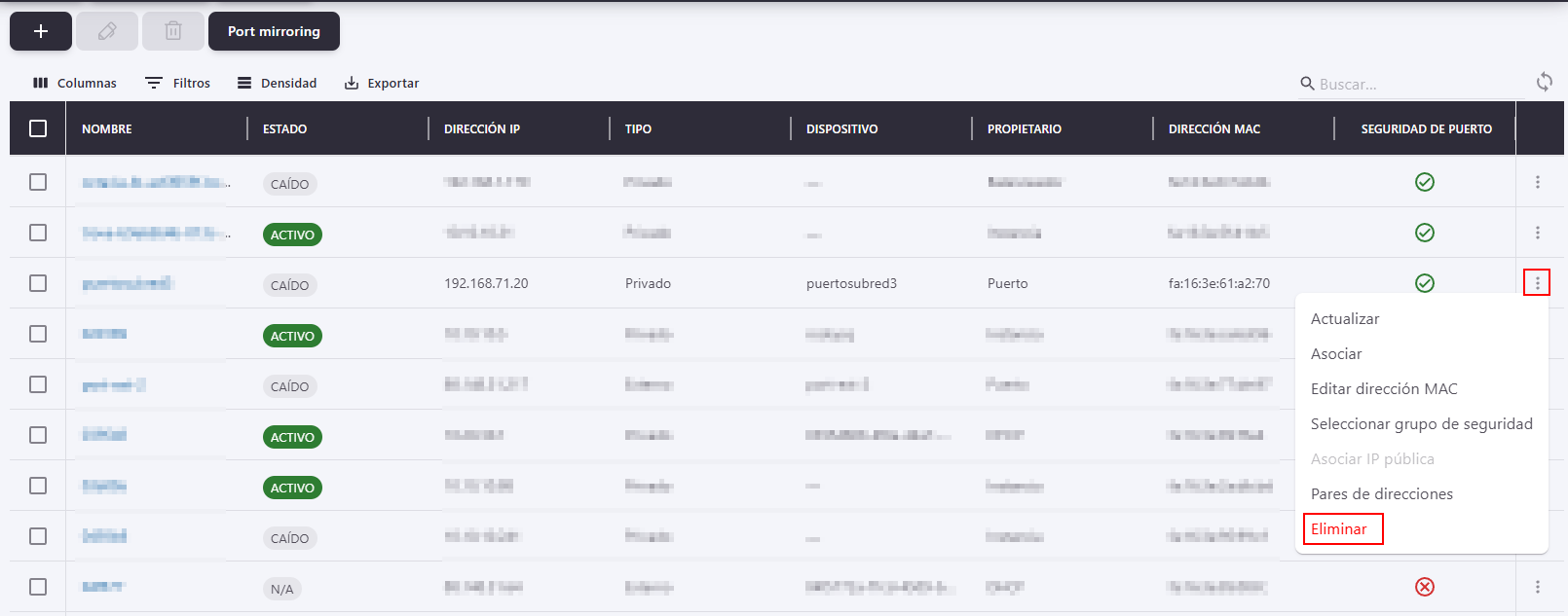Change table Densidad setting
The height and width of the screenshot is (616, 1568).
click(x=278, y=83)
